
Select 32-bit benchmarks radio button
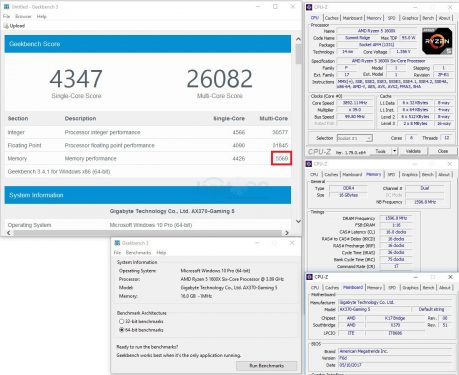tap(121, 321)
